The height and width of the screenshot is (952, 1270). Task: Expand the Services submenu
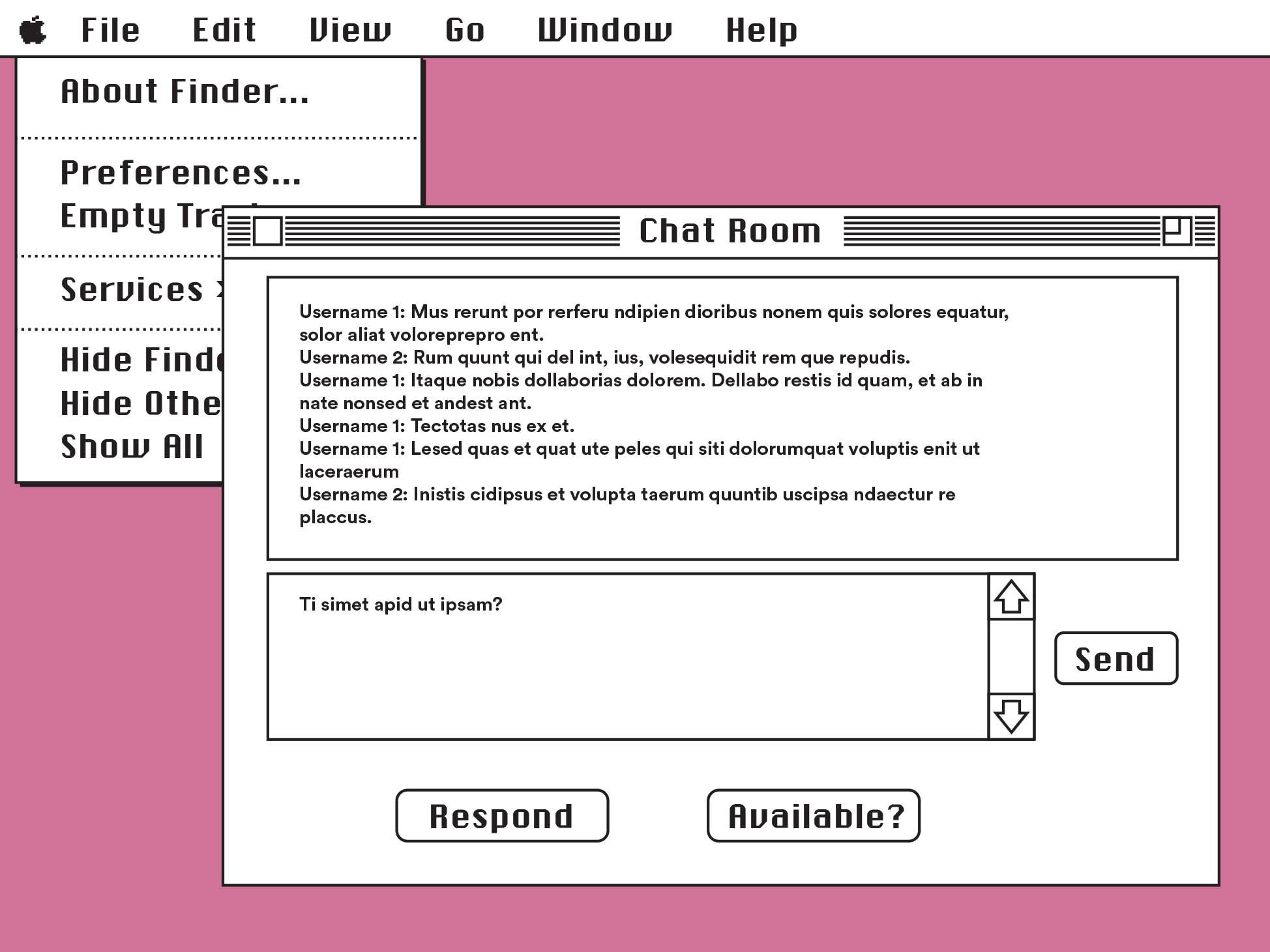132,289
